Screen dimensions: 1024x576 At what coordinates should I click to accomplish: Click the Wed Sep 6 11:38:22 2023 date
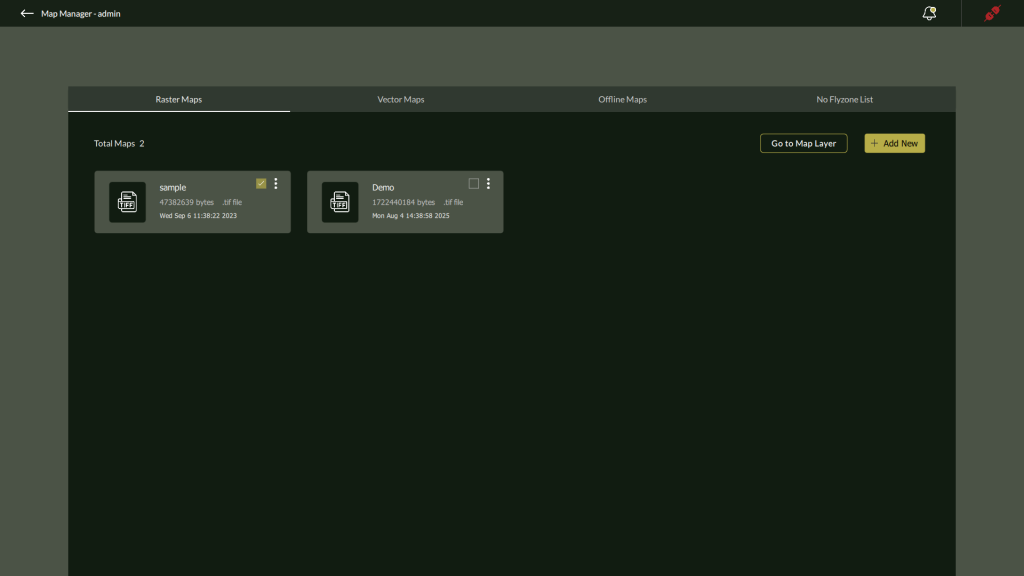pyautogui.click(x=198, y=216)
